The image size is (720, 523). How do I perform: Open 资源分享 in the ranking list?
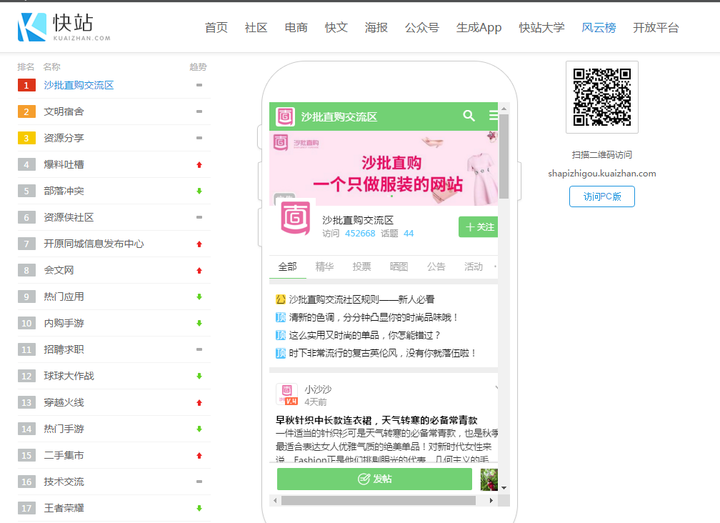64,138
